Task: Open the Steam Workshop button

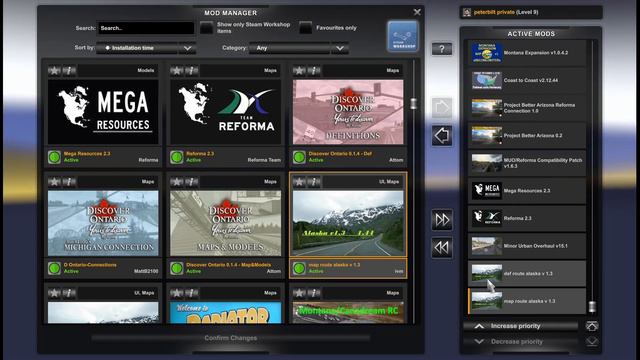Action: click(x=403, y=36)
